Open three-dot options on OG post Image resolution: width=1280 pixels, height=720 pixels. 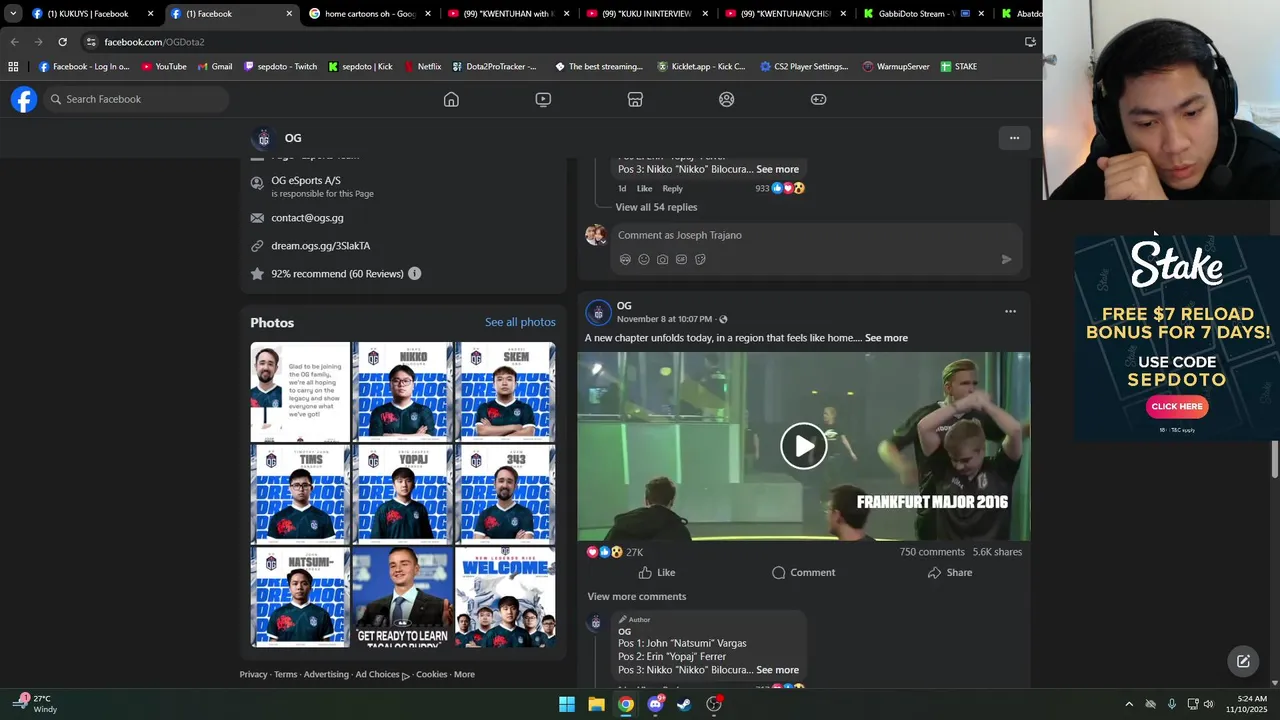pos(1010,311)
